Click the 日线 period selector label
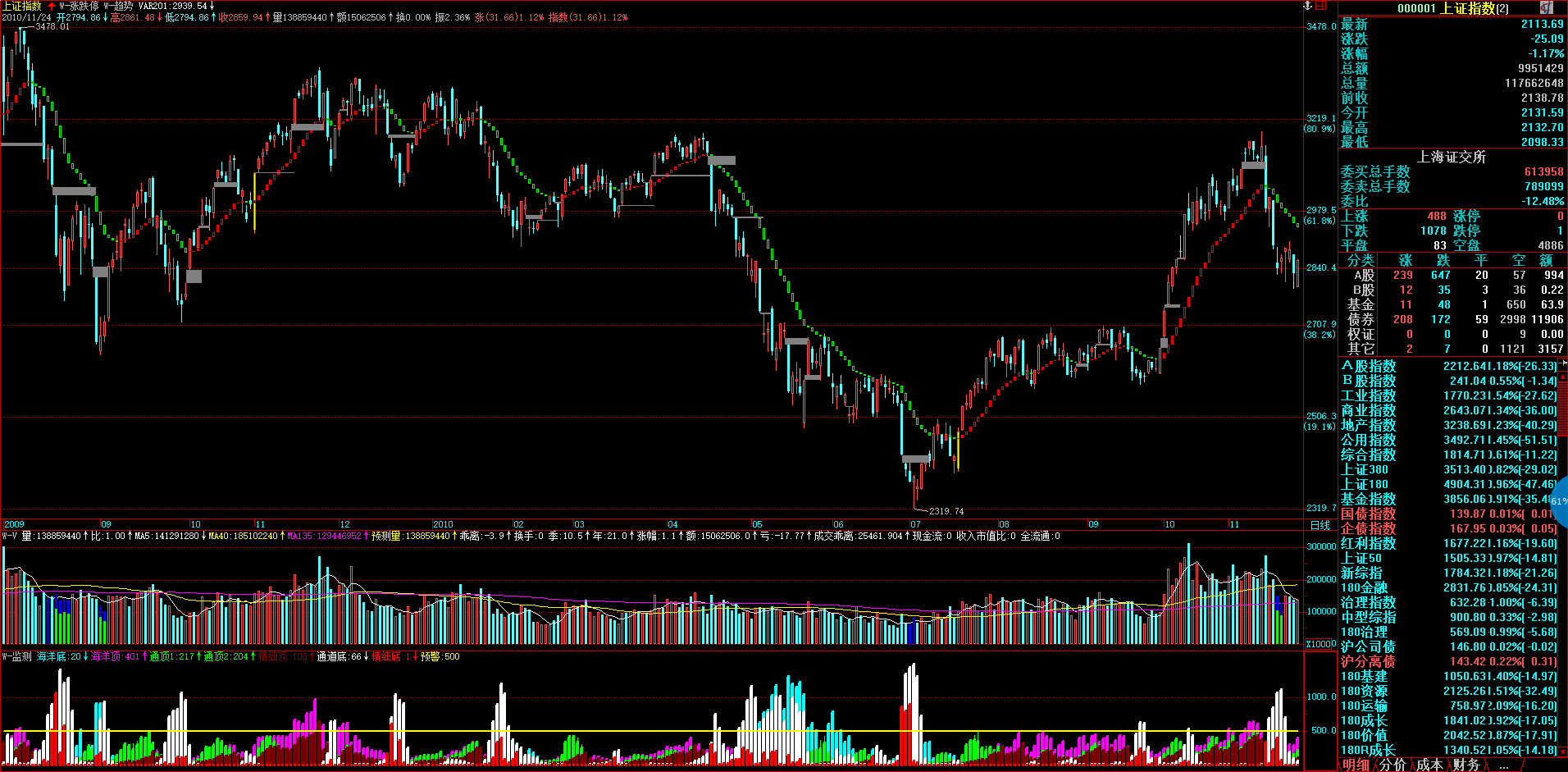The image size is (1568, 772). [1320, 525]
